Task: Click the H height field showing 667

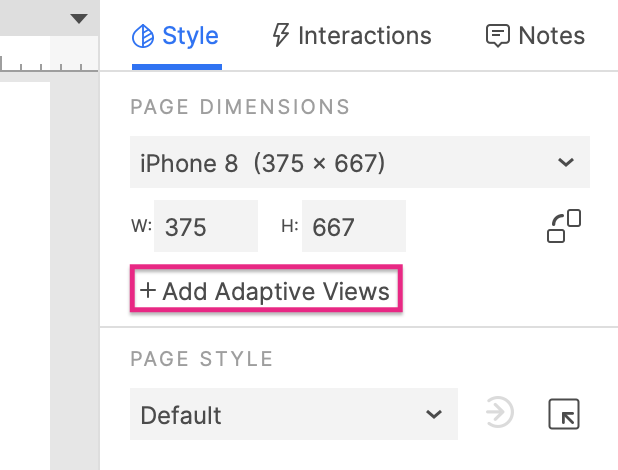Action: click(354, 226)
